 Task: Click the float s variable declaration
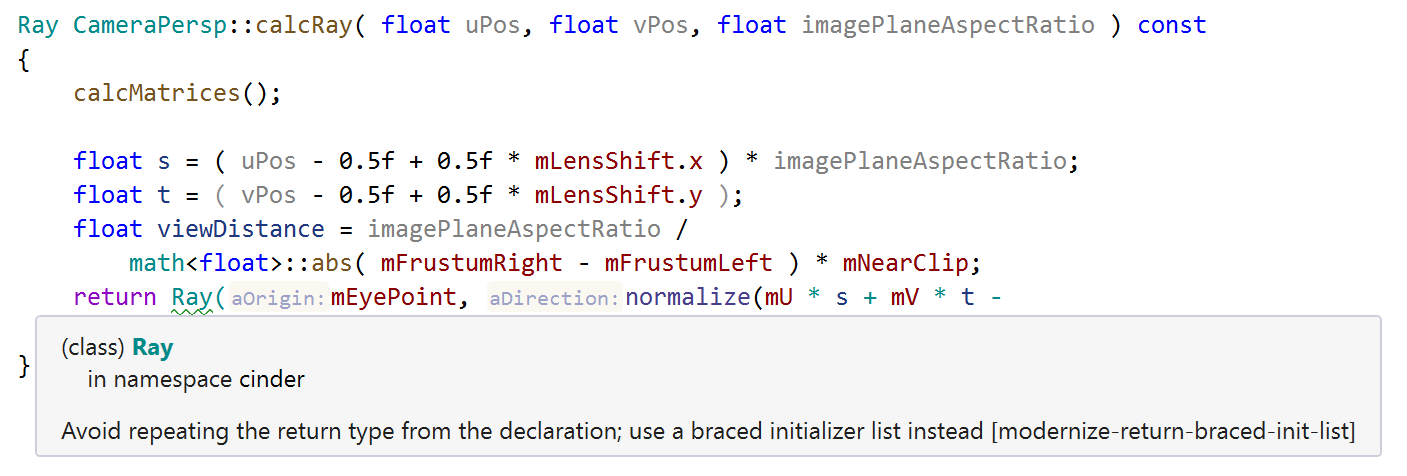click(x=164, y=161)
